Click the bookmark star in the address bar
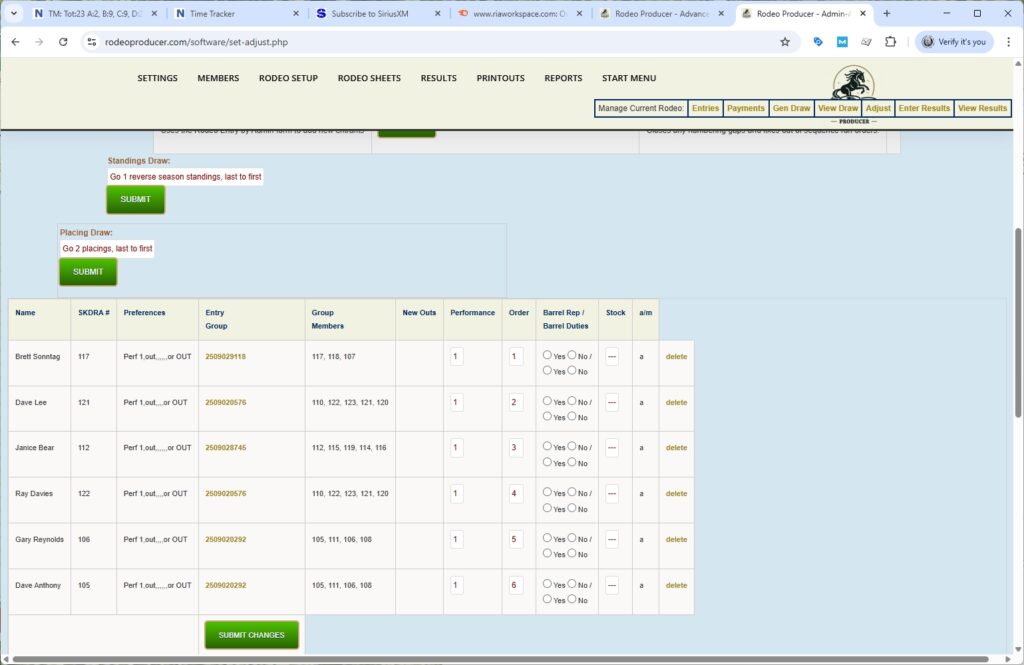This screenshot has width=1024, height=665. (x=786, y=43)
